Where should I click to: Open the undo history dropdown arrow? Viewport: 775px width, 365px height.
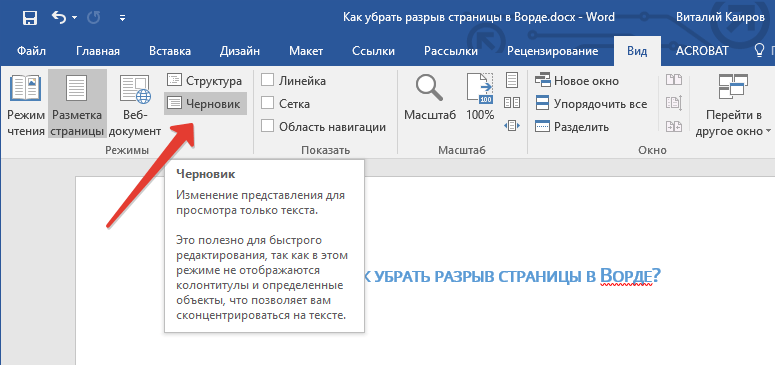[x=75, y=18]
